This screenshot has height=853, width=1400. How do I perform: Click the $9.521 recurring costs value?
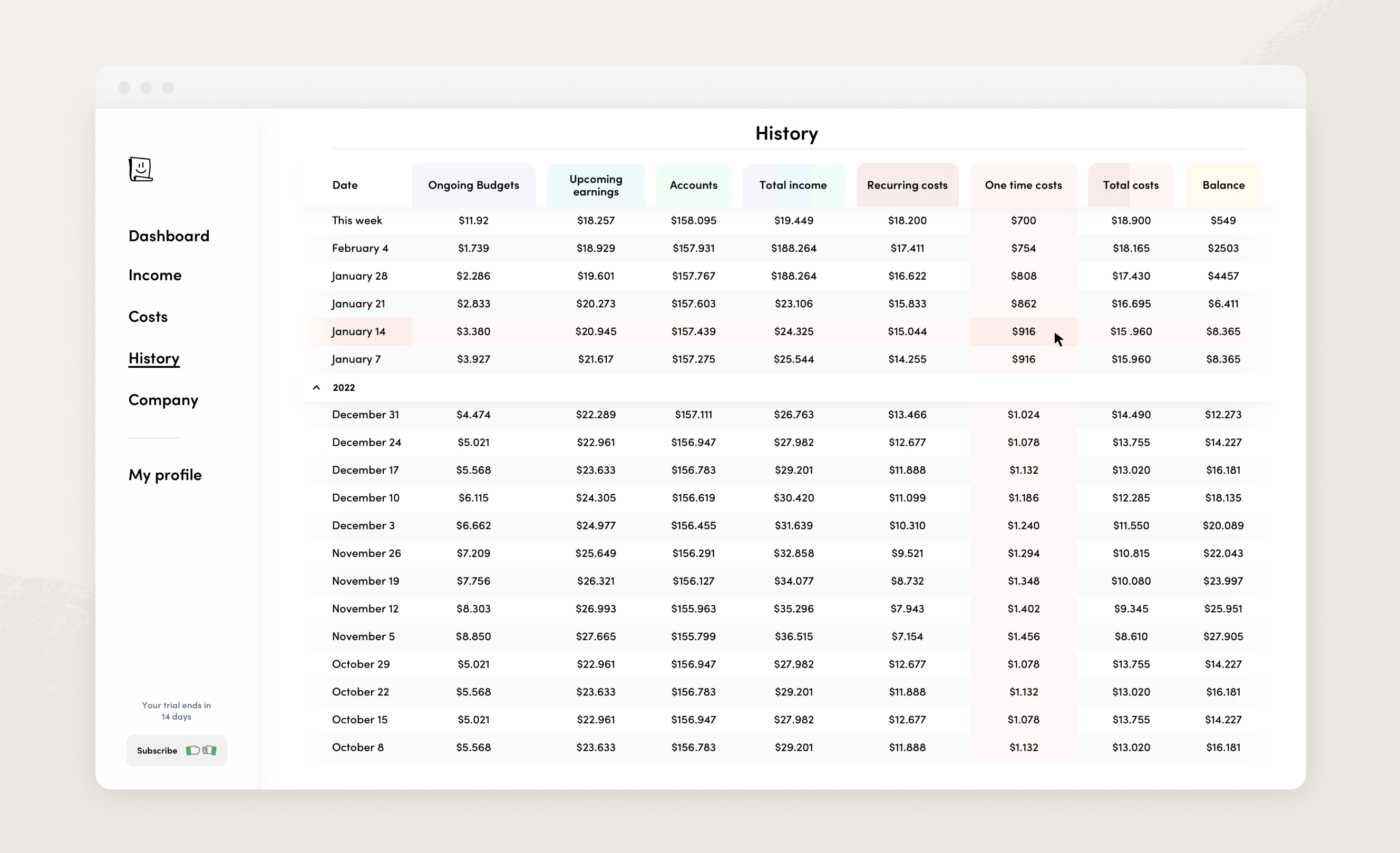pos(907,553)
